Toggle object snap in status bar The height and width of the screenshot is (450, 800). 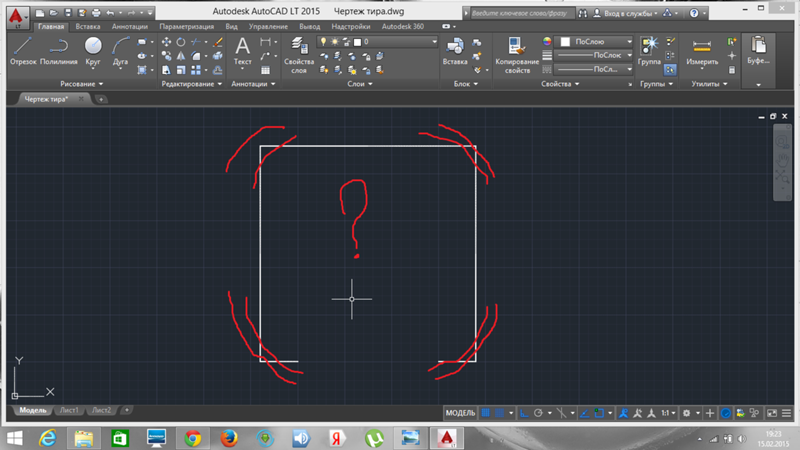(x=599, y=413)
